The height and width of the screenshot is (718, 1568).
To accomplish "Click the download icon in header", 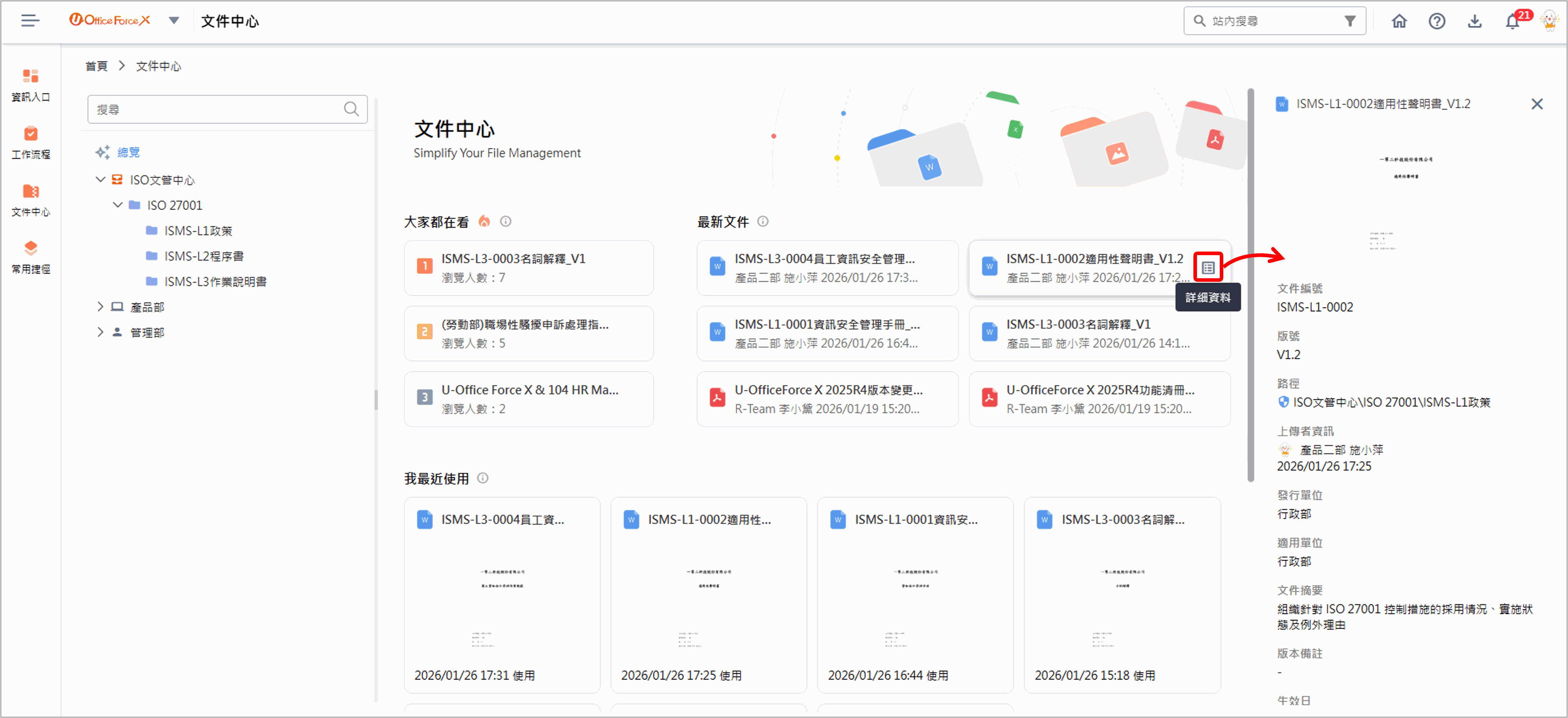I will tap(1474, 21).
